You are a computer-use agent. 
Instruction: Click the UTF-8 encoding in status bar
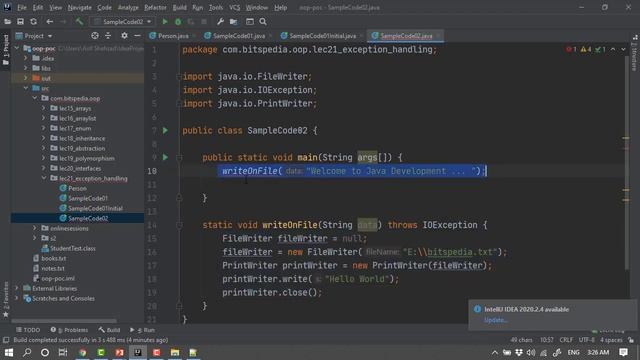pyautogui.click(x=587, y=340)
